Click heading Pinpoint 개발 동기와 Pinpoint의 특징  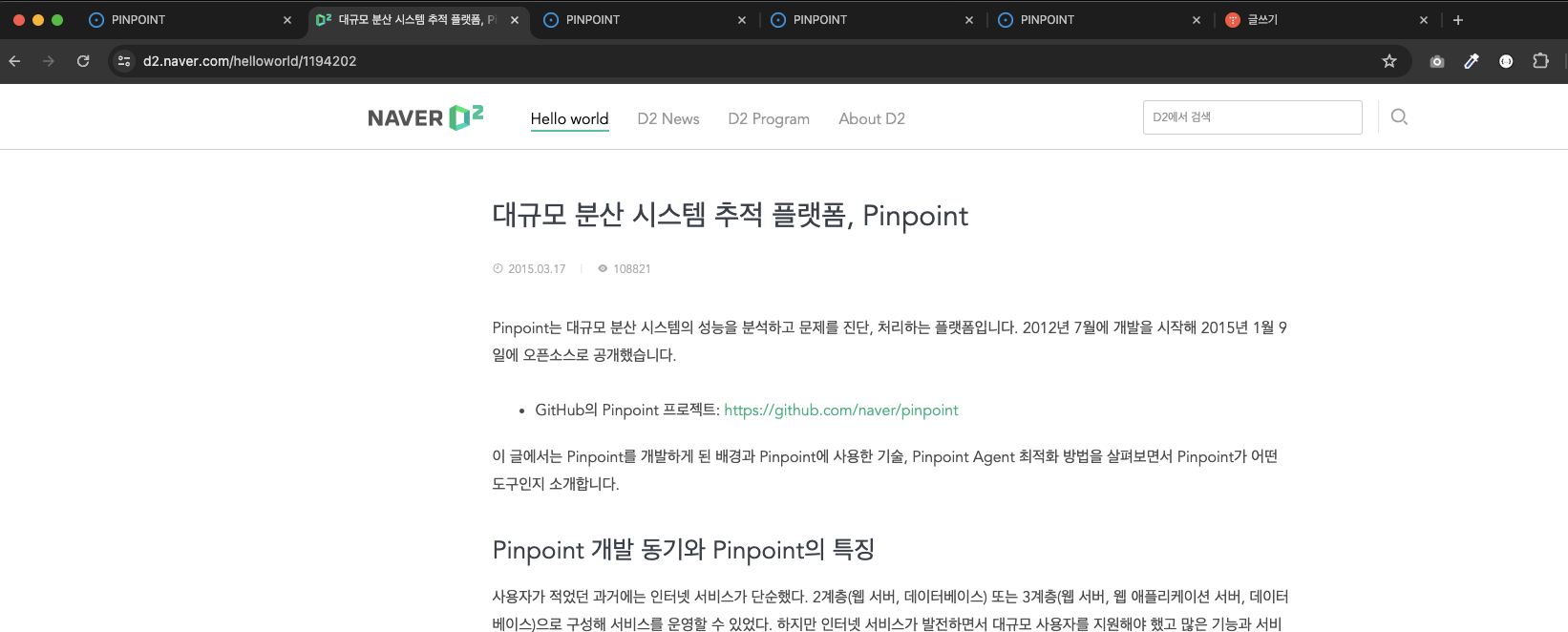pyautogui.click(x=684, y=550)
